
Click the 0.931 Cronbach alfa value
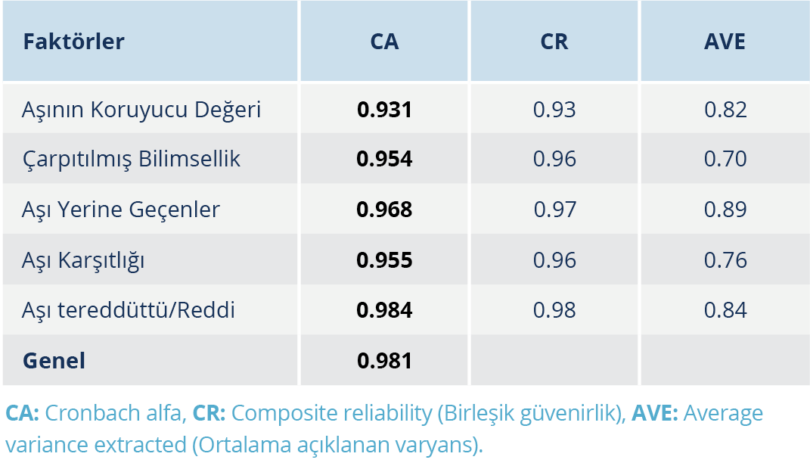click(x=384, y=109)
